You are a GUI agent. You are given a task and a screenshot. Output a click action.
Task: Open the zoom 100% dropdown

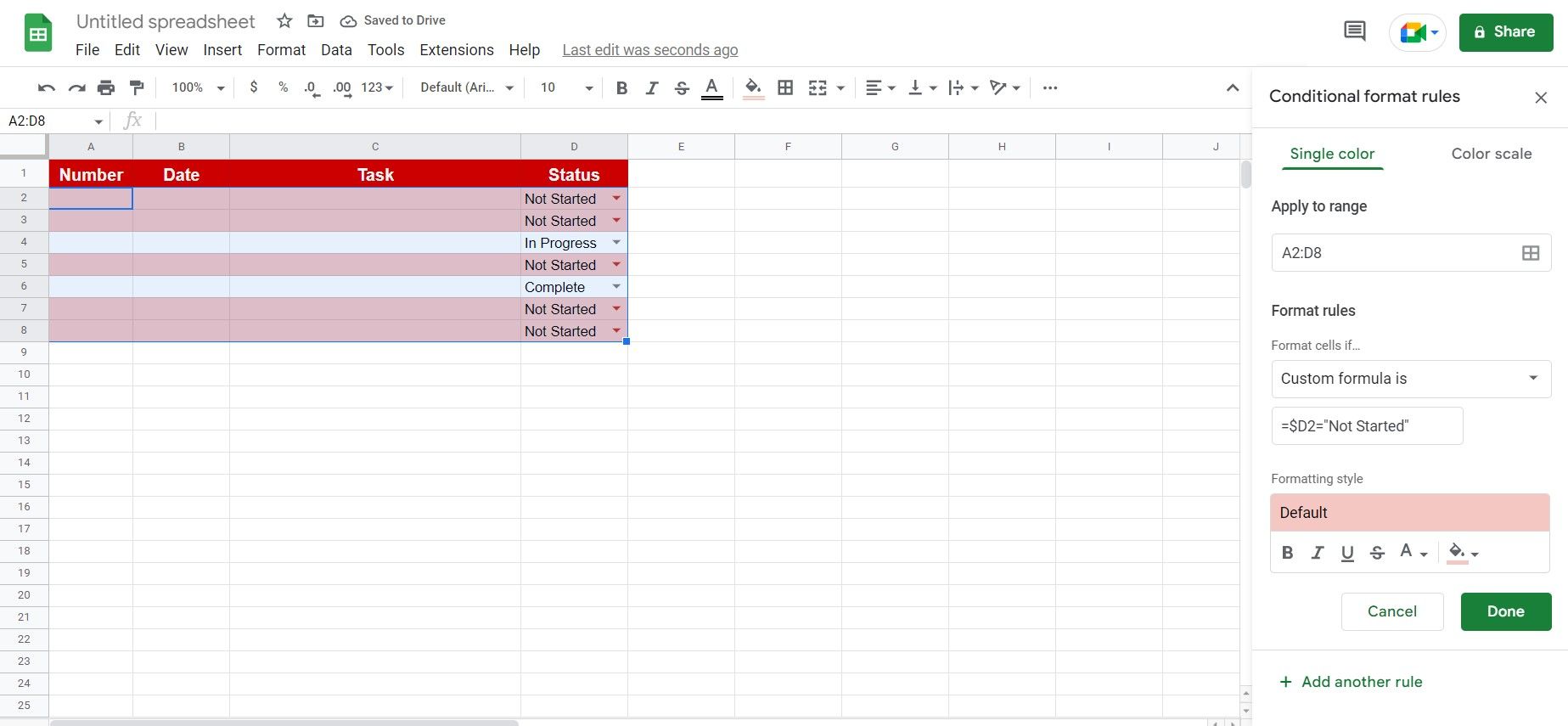click(x=198, y=87)
